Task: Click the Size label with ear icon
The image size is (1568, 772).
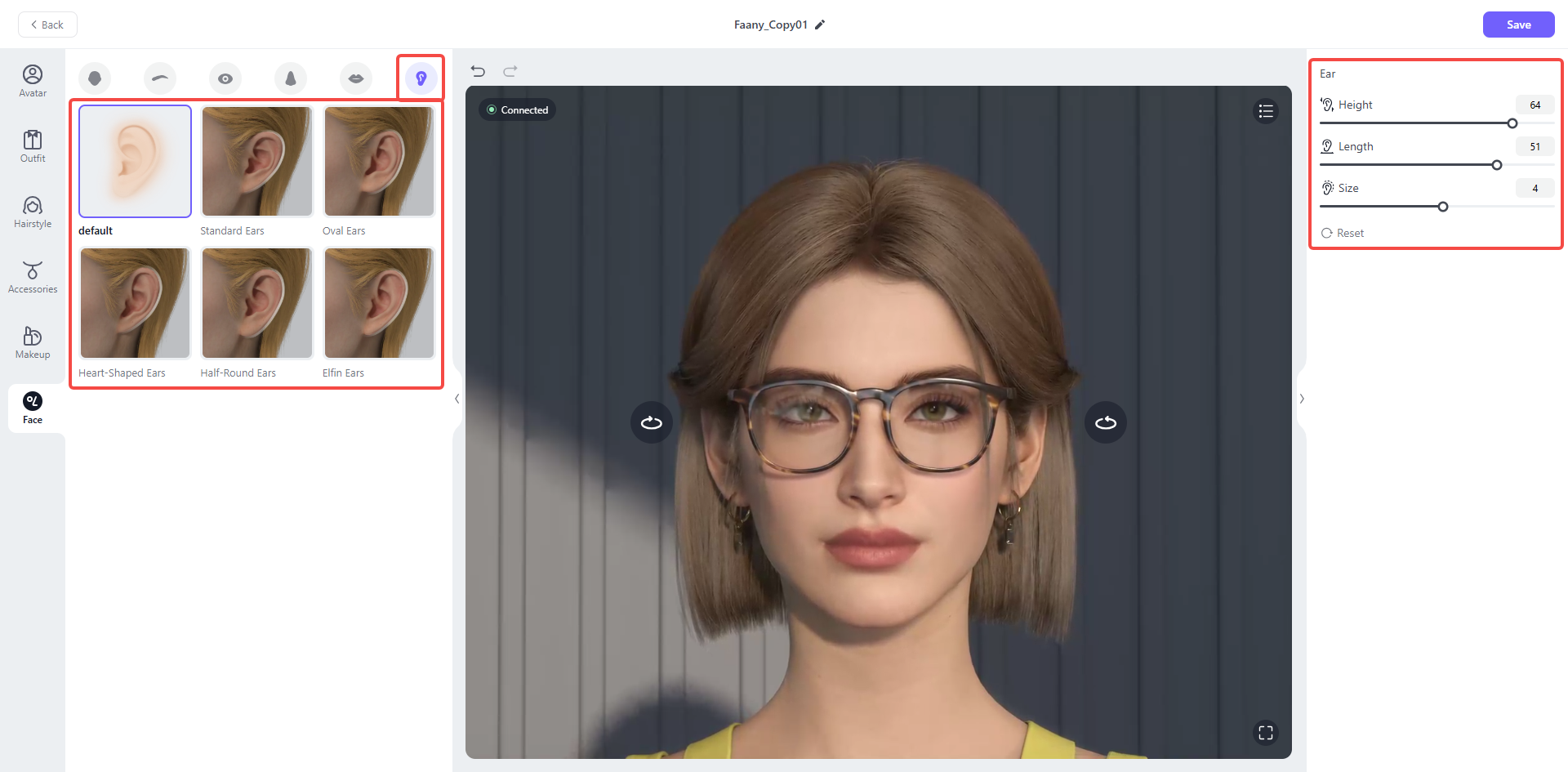Action: 1340,188
